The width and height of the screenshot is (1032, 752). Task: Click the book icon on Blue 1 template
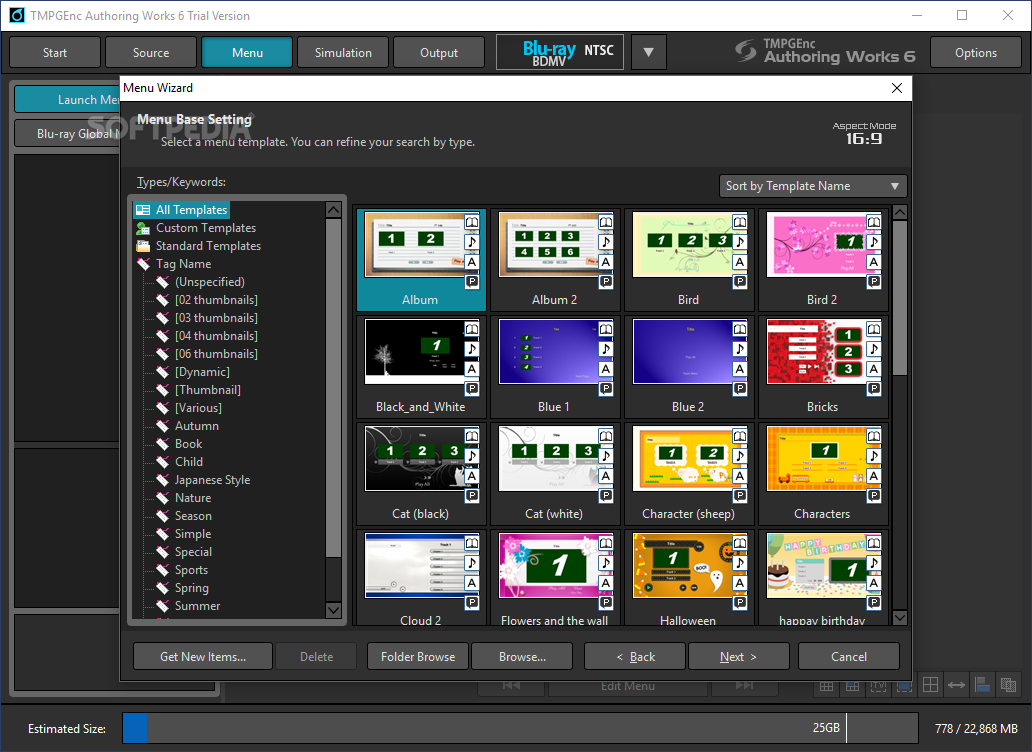point(606,329)
